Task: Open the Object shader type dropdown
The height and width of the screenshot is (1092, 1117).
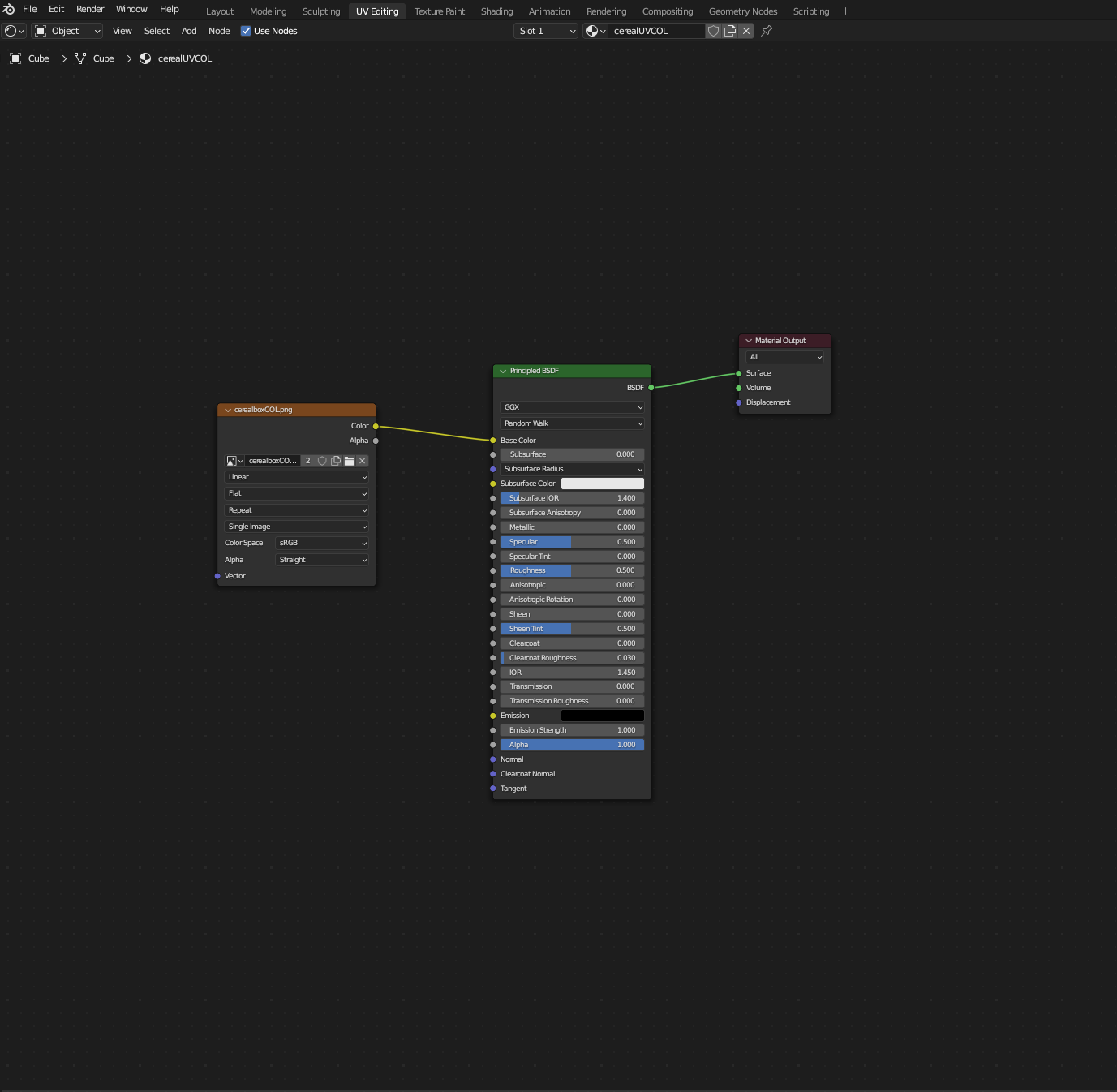Action: click(68, 31)
